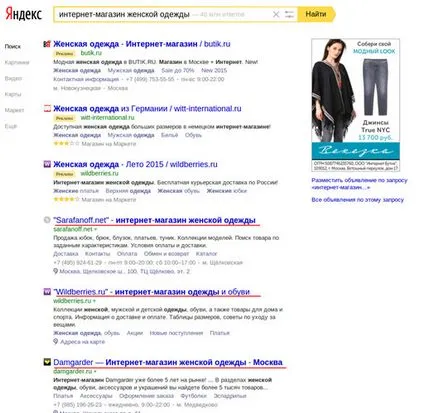Image resolution: width=434 pixels, height=413 pixels.
Task: Click the map pin next to Sarafanoff address
Action: click(x=56, y=271)
